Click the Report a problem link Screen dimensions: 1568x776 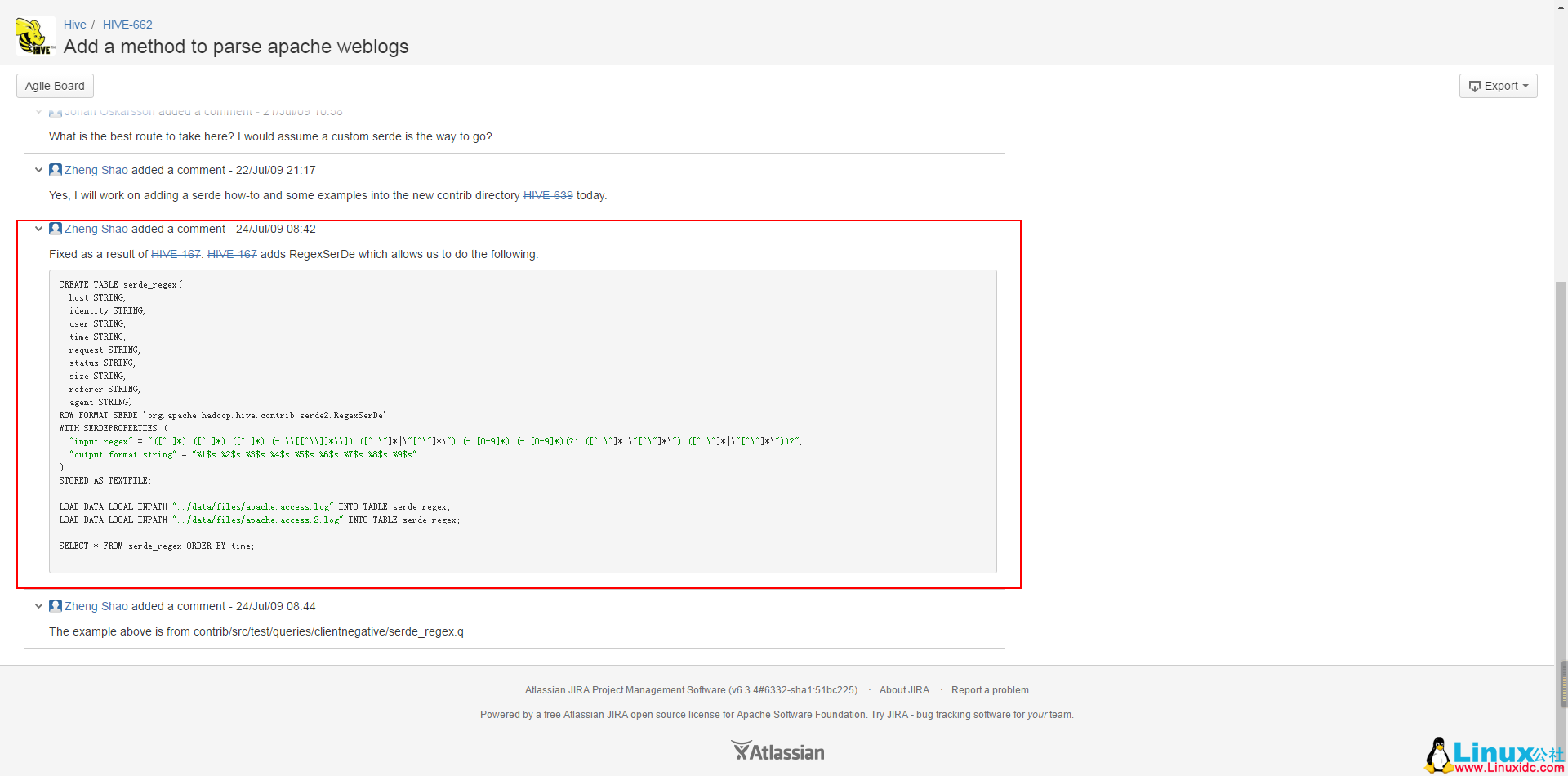point(990,690)
